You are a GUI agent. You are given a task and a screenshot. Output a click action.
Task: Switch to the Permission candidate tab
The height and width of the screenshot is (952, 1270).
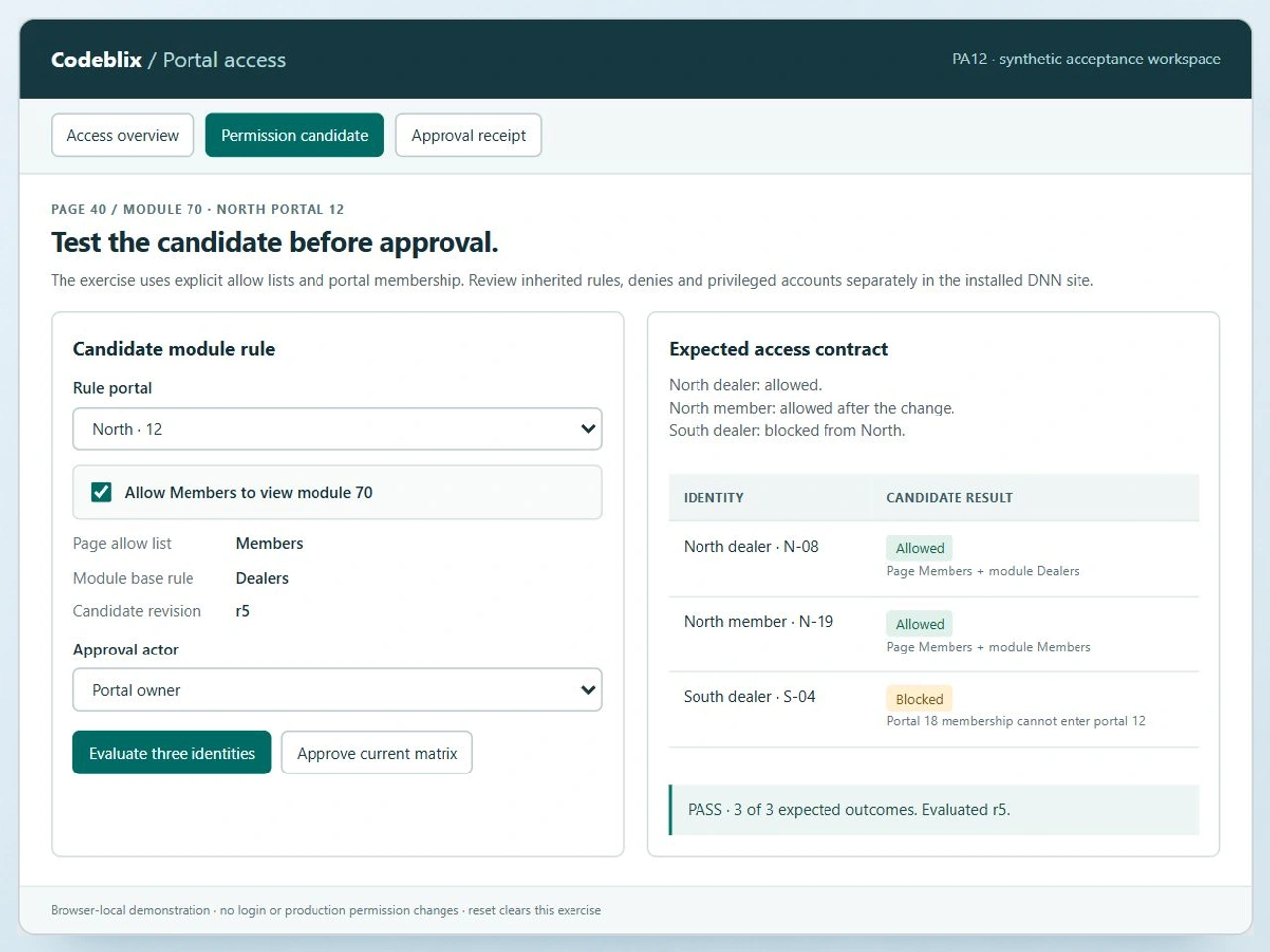[295, 135]
